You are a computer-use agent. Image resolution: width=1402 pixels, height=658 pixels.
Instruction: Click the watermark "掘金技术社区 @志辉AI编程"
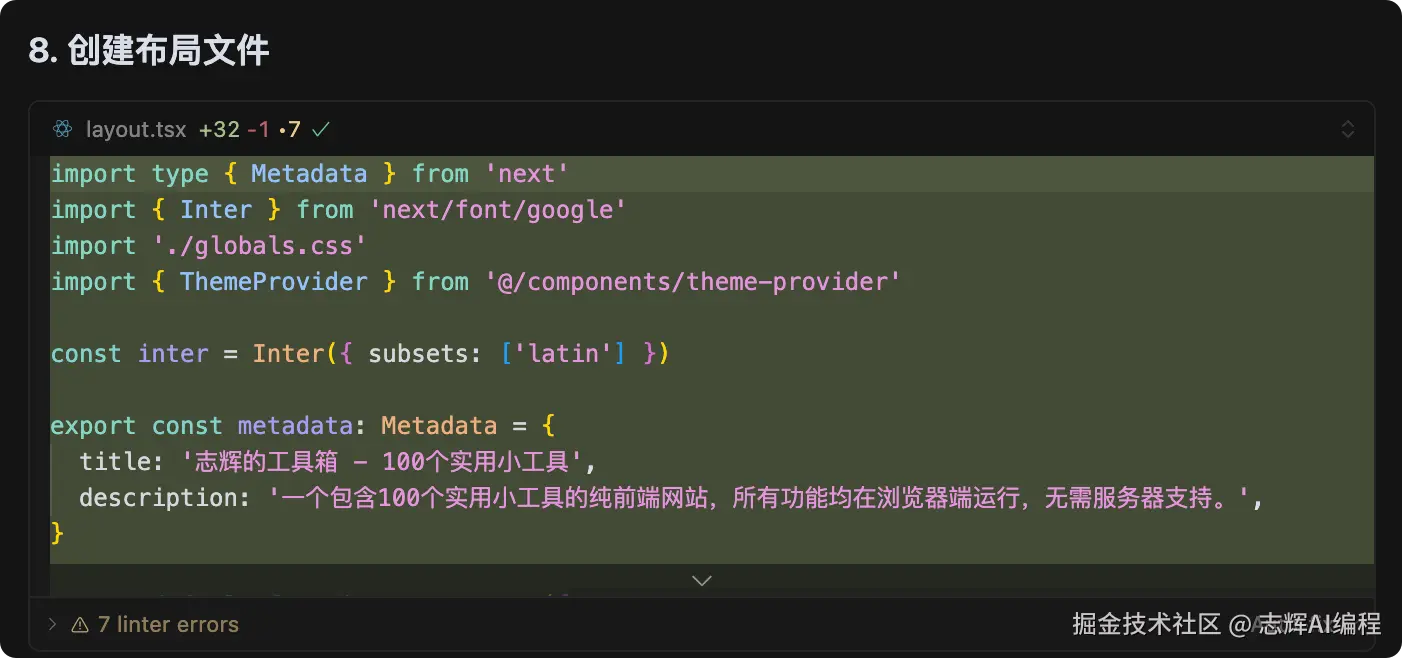point(1226,625)
